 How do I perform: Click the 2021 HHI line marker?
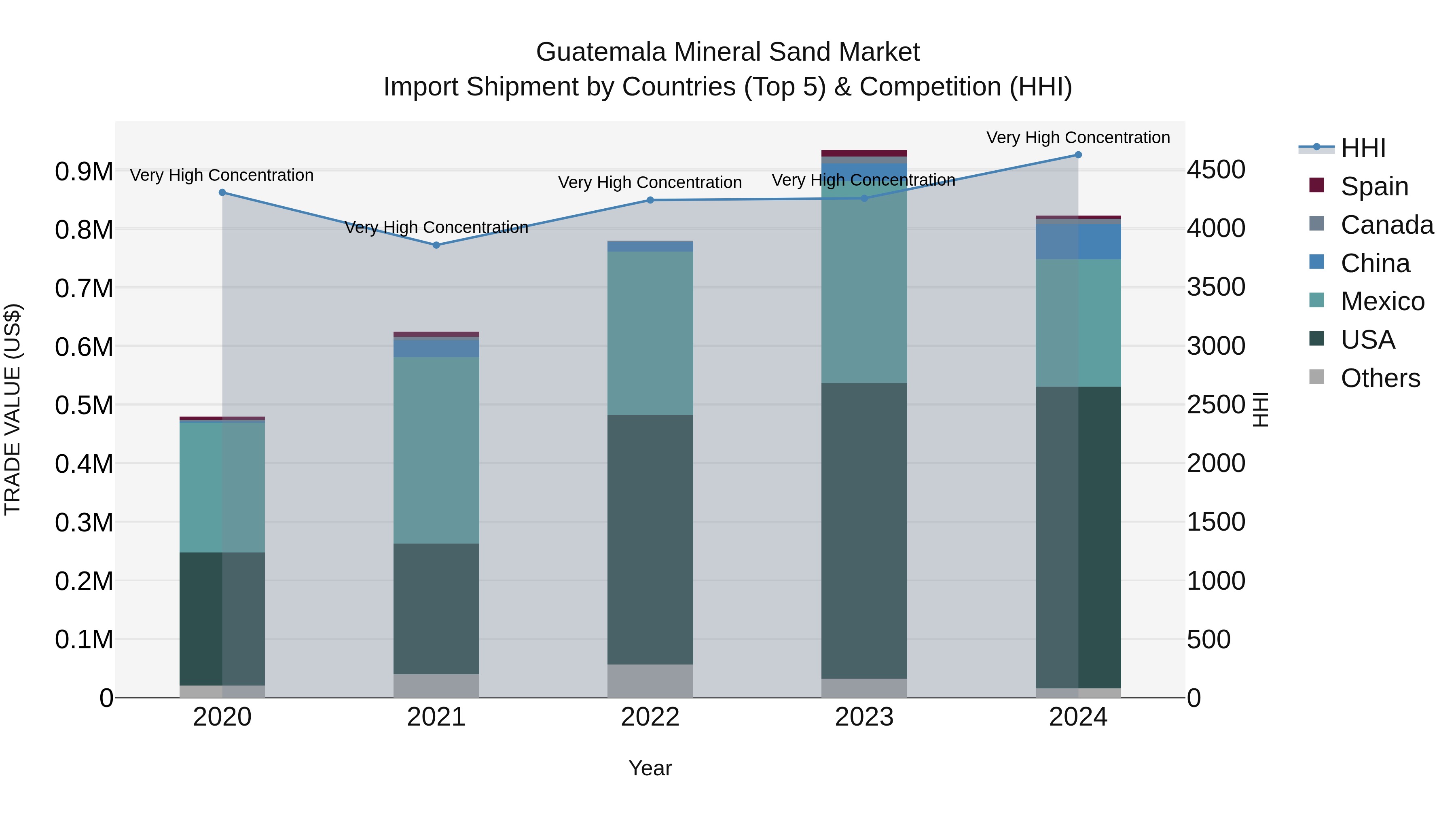[x=436, y=245]
